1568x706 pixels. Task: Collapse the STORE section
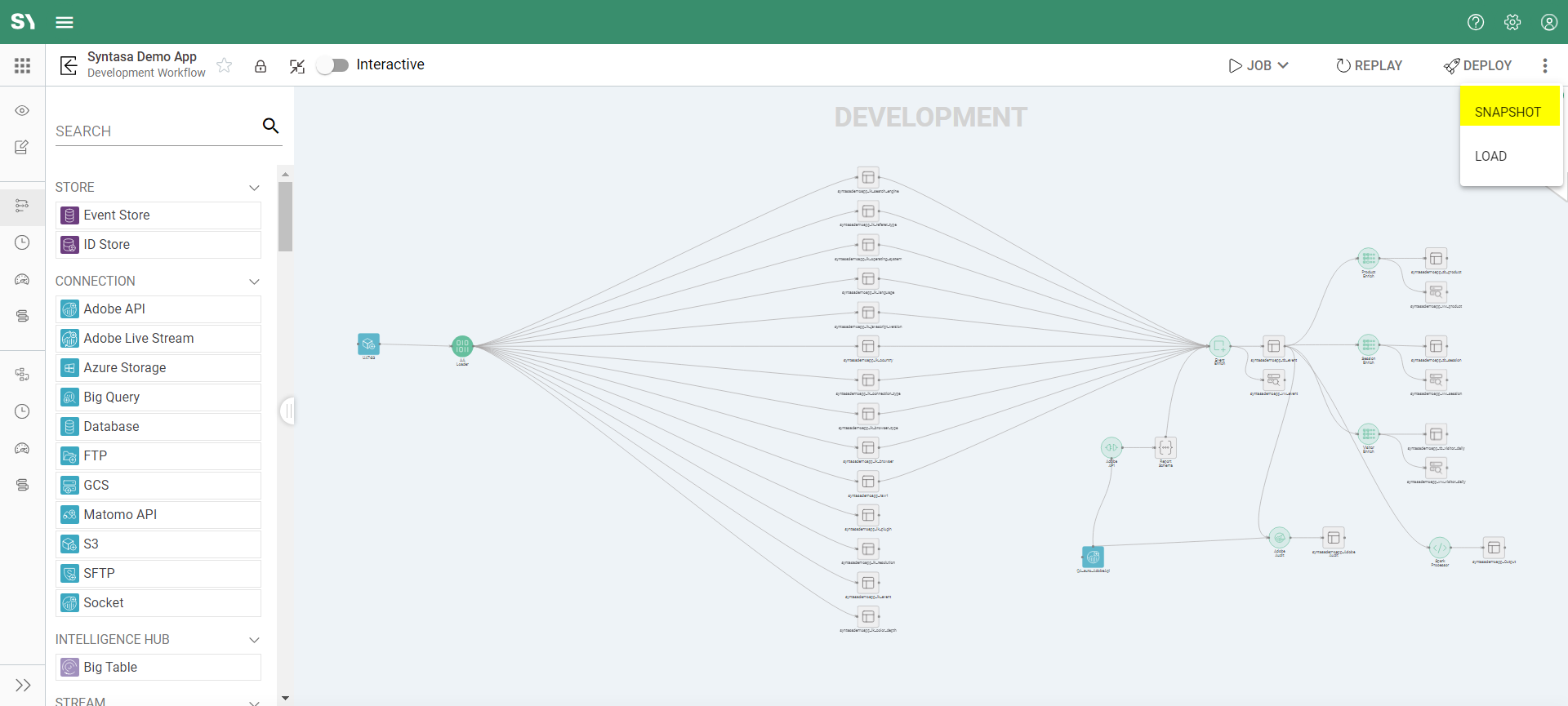254,188
